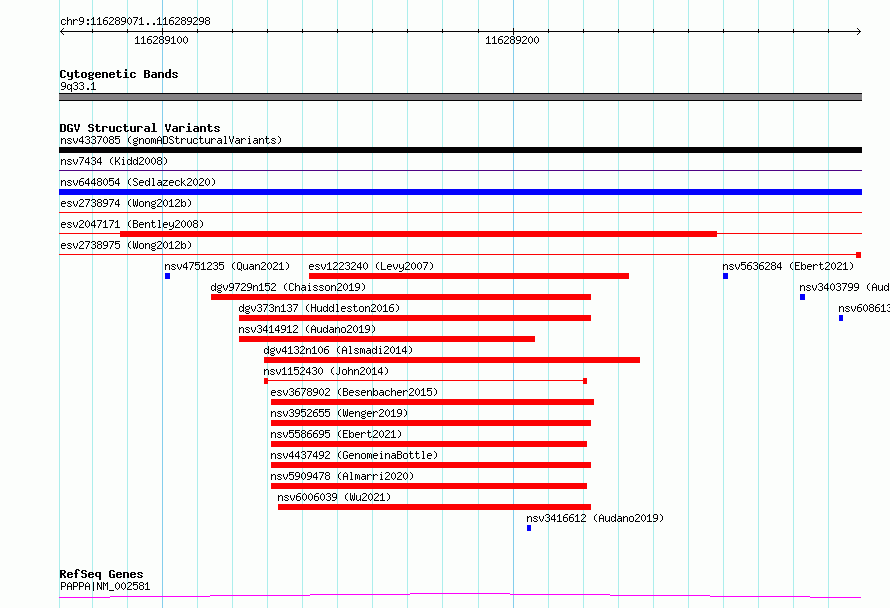Select the red Bentley2008 variant bar
This screenshot has height=608, width=890.
418,234
